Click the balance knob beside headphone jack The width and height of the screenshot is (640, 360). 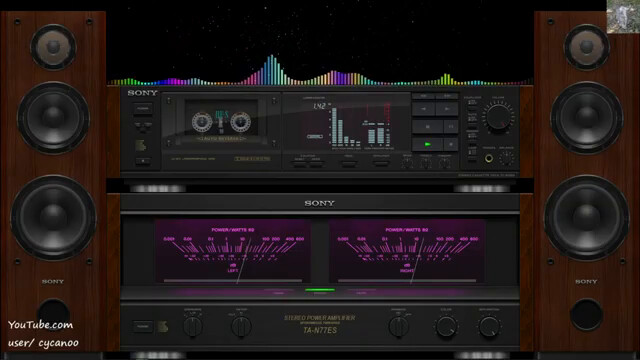coord(507,158)
